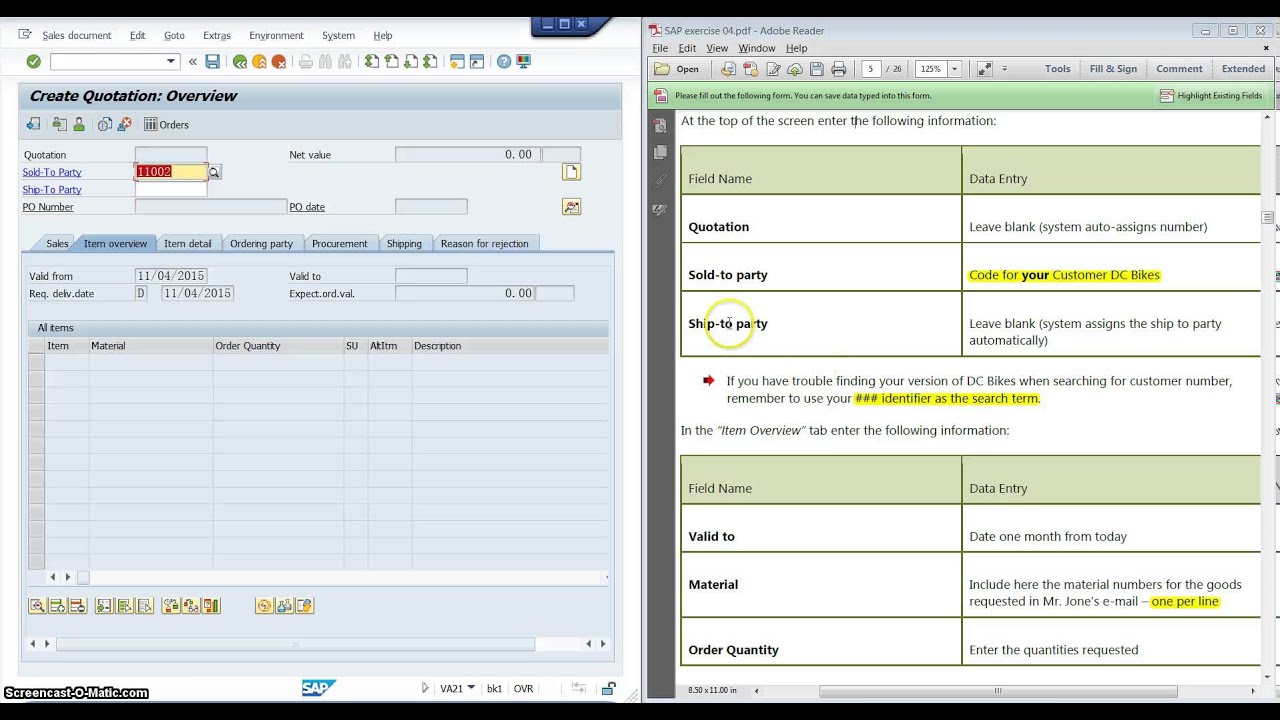The image size is (1280, 720).
Task: Open the System menu in SAP
Action: pos(338,35)
